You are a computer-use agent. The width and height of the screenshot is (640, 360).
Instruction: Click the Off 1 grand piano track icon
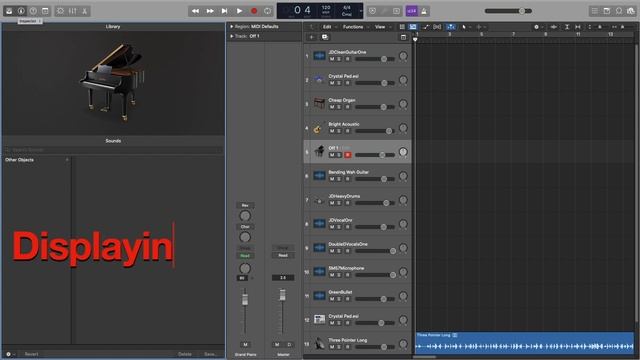point(319,152)
